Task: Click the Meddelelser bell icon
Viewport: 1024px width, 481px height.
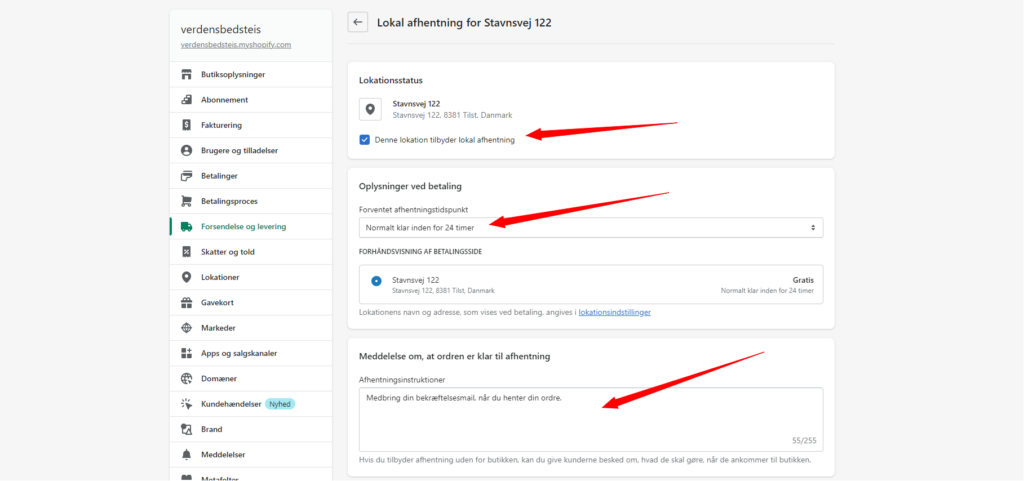Action: (x=186, y=454)
